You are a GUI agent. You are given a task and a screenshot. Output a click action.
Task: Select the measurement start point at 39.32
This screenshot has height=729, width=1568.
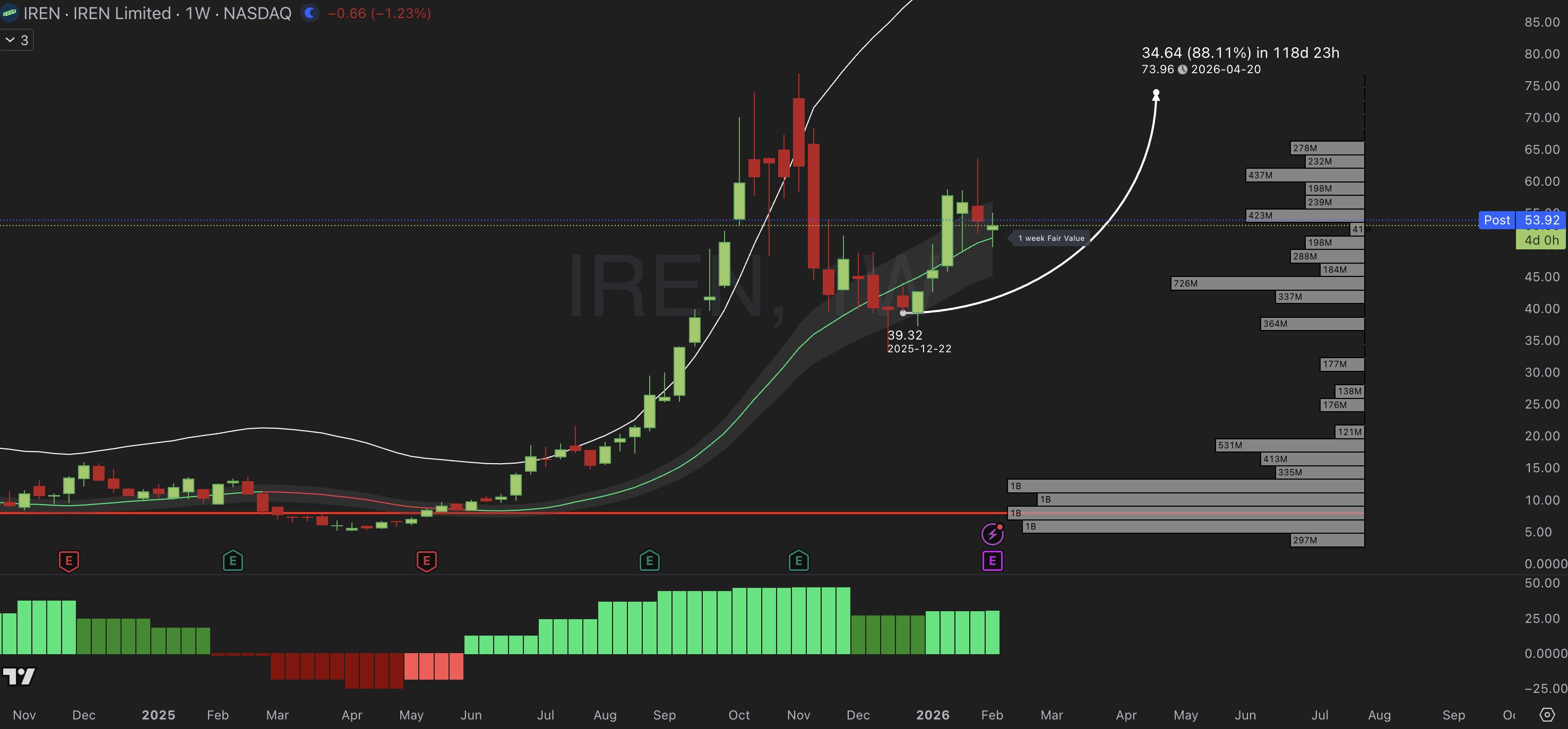[903, 313]
